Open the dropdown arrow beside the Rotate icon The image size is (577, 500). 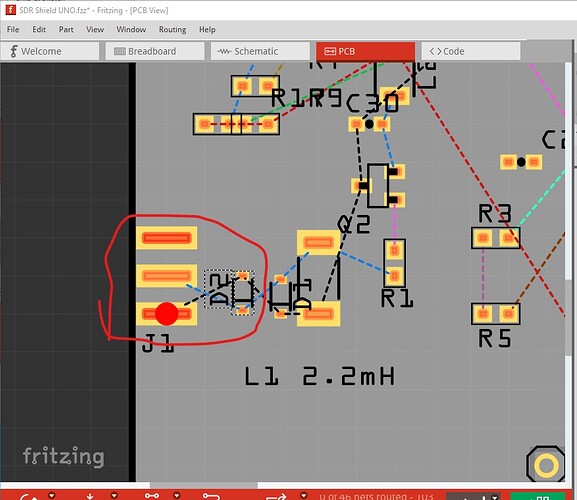pyautogui.click(x=52, y=495)
